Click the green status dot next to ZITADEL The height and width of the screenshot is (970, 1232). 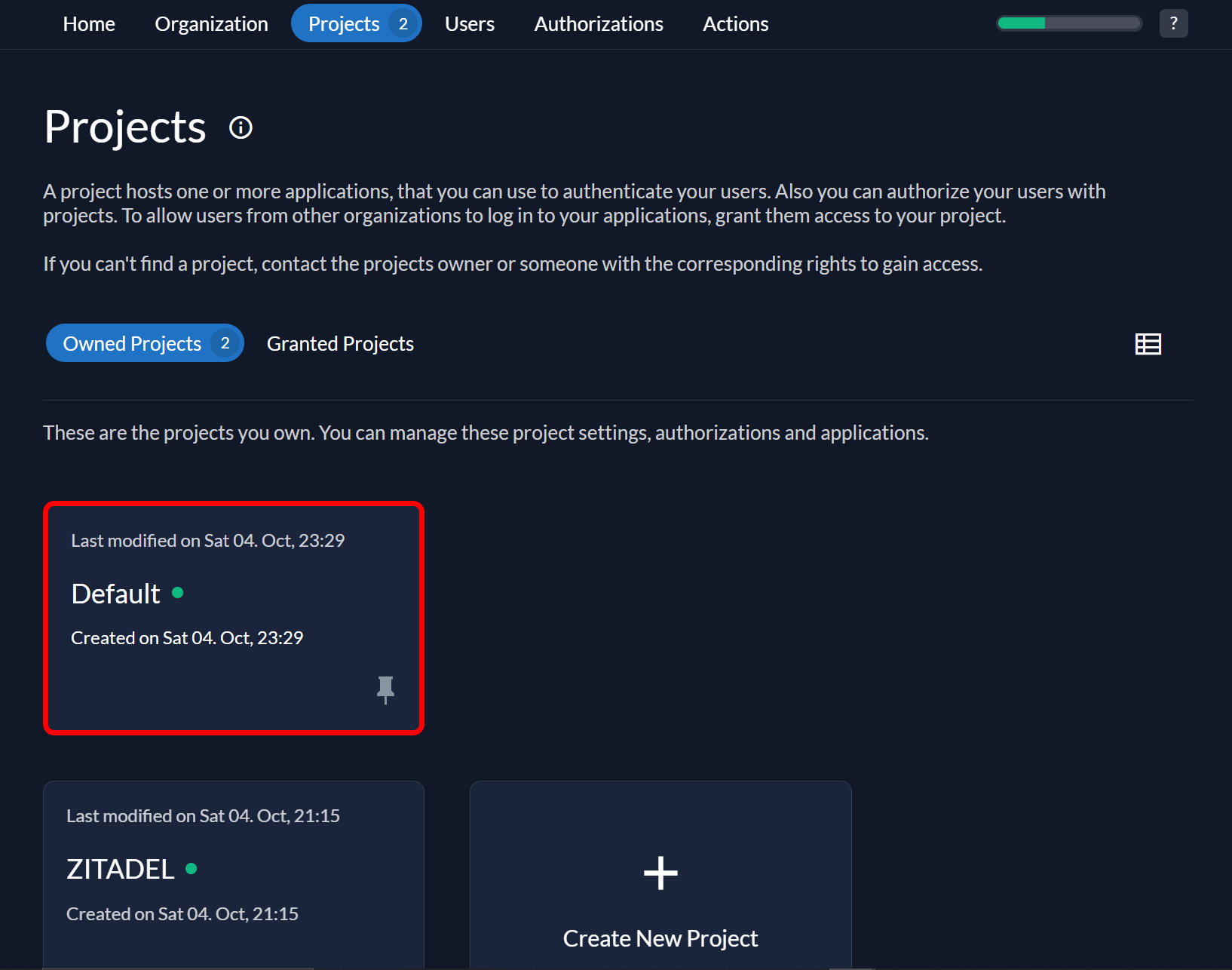point(192,868)
